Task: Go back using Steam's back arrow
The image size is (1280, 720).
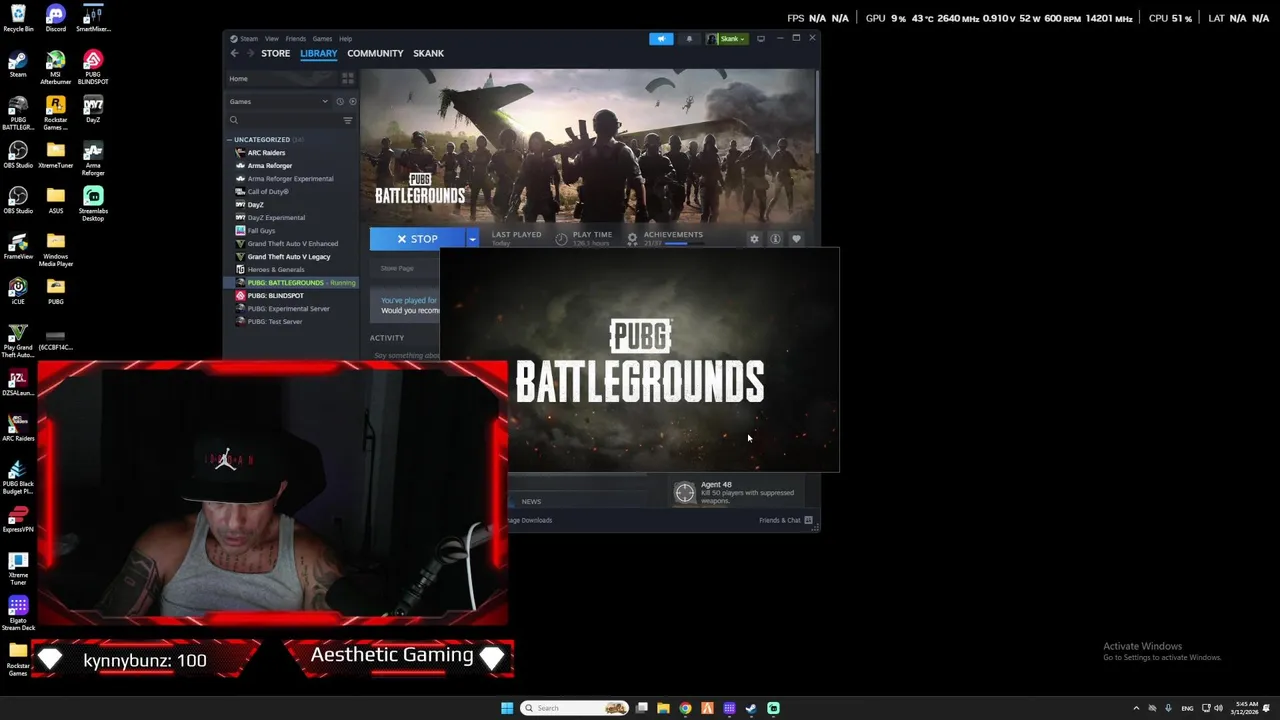Action: 235,53
